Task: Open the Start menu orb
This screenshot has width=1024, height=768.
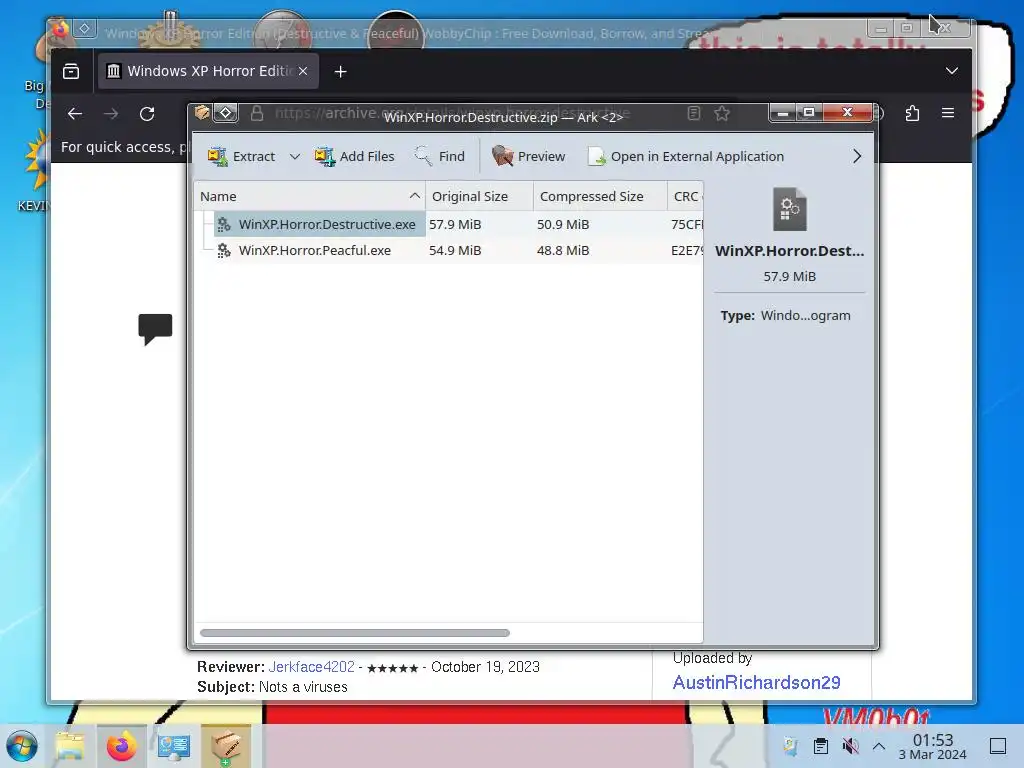Action: pyautogui.click(x=22, y=746)
